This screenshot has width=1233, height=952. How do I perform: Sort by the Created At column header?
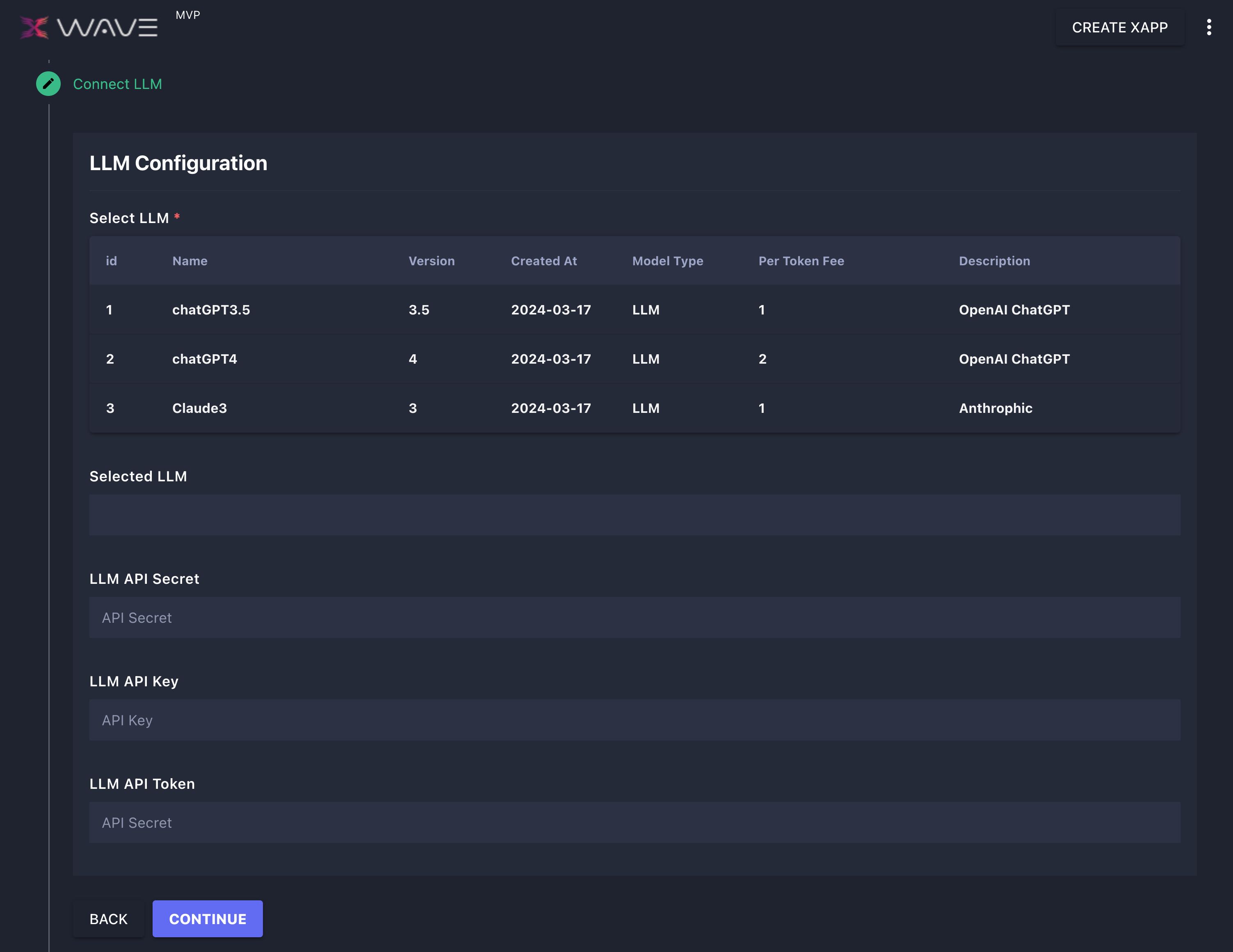543,261
